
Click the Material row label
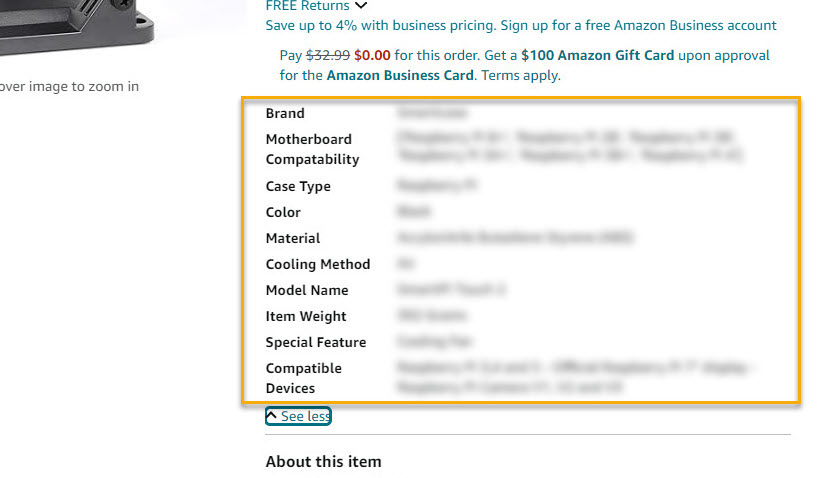tap(293, 238)
